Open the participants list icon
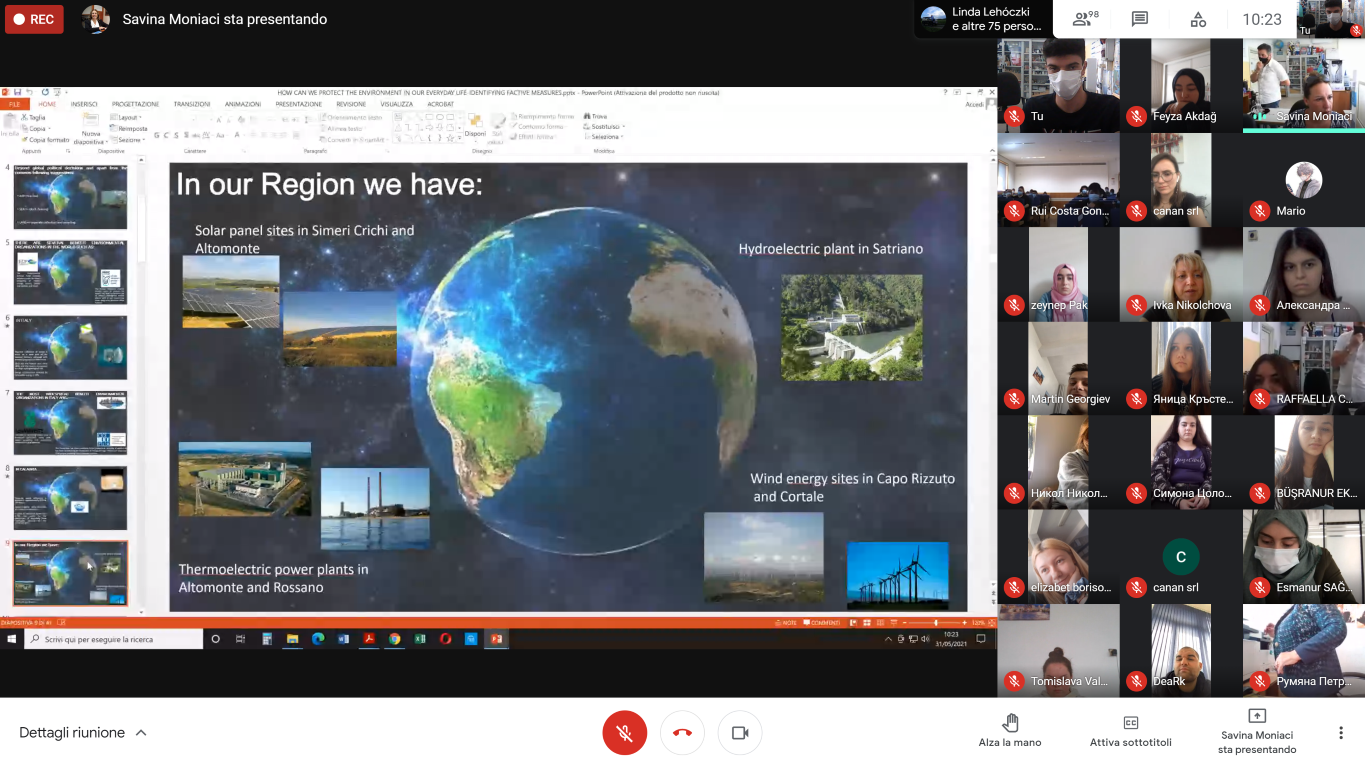The image size is (1365, 768). [1084, 19]
